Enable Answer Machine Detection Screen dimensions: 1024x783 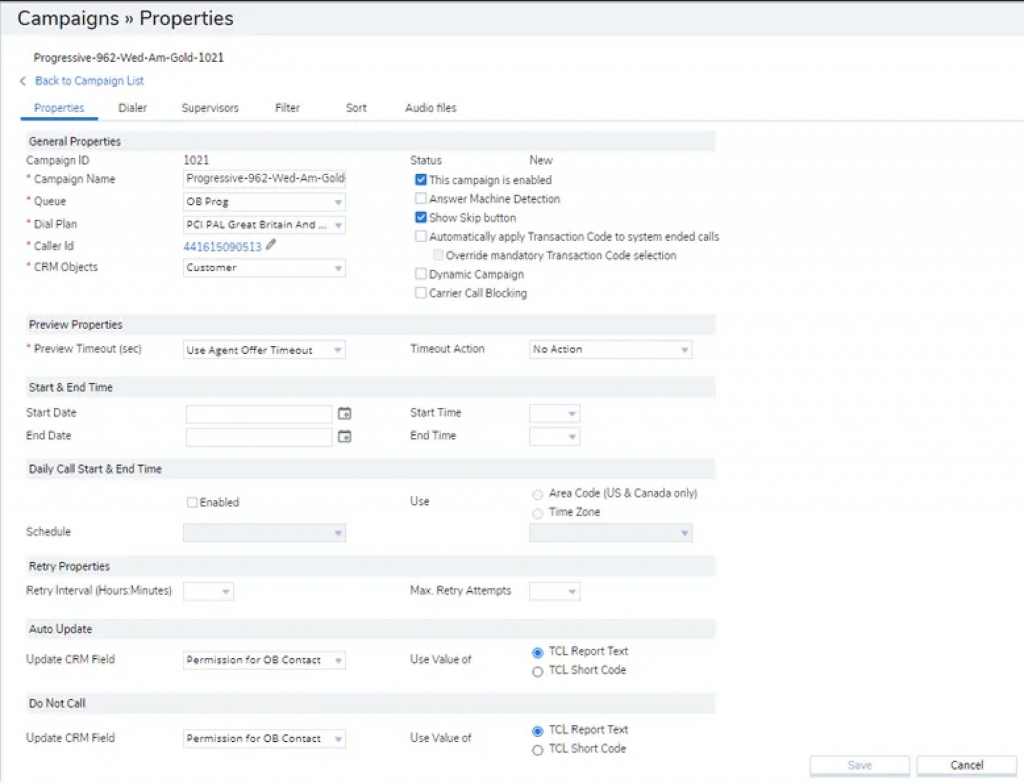(x=421, y=198)
